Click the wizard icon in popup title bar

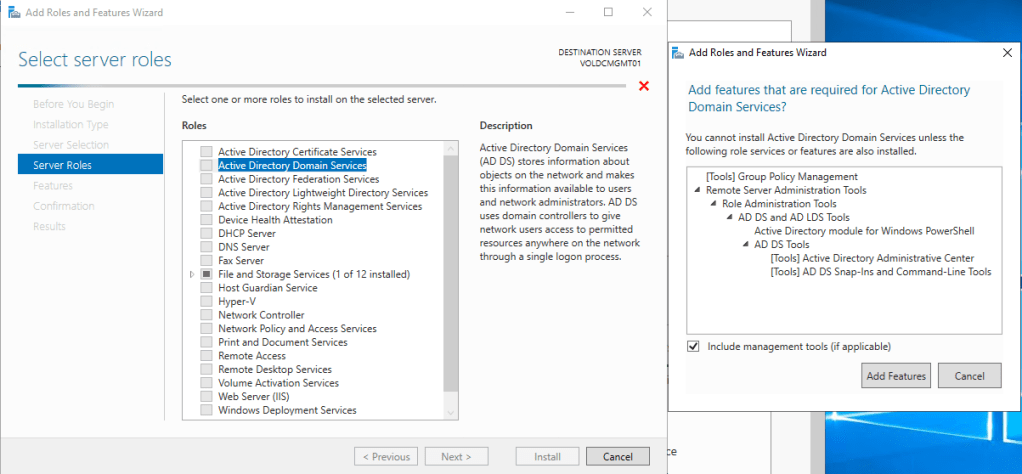pyautogui.click(x=680, y=52)
